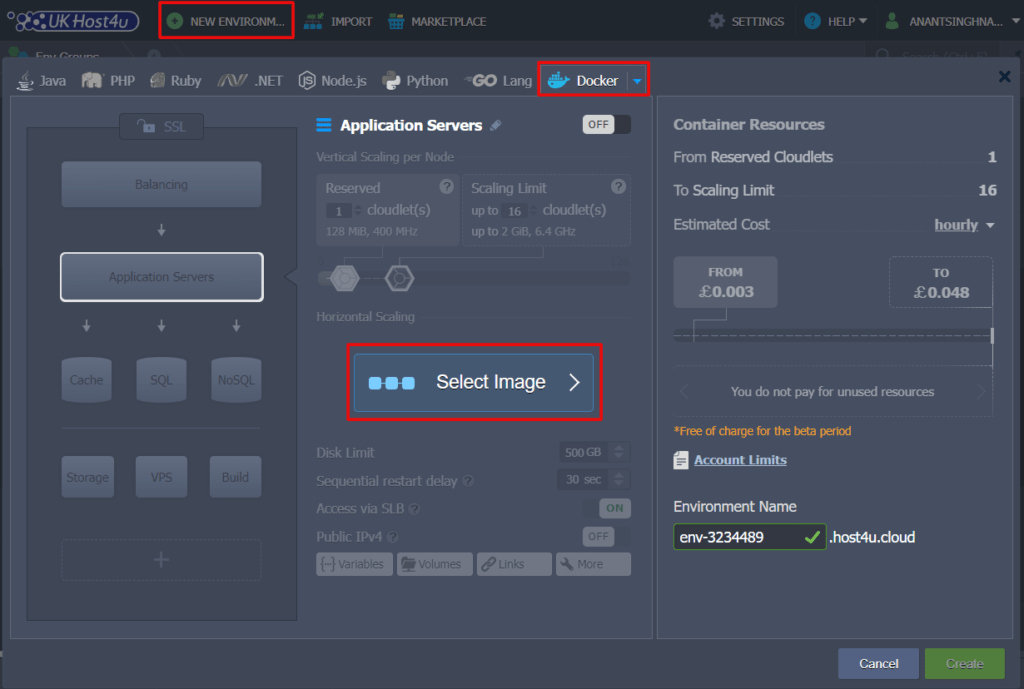1024x689 pixels.
Task: Open the Import option in top bar
Action: point(338,22)
